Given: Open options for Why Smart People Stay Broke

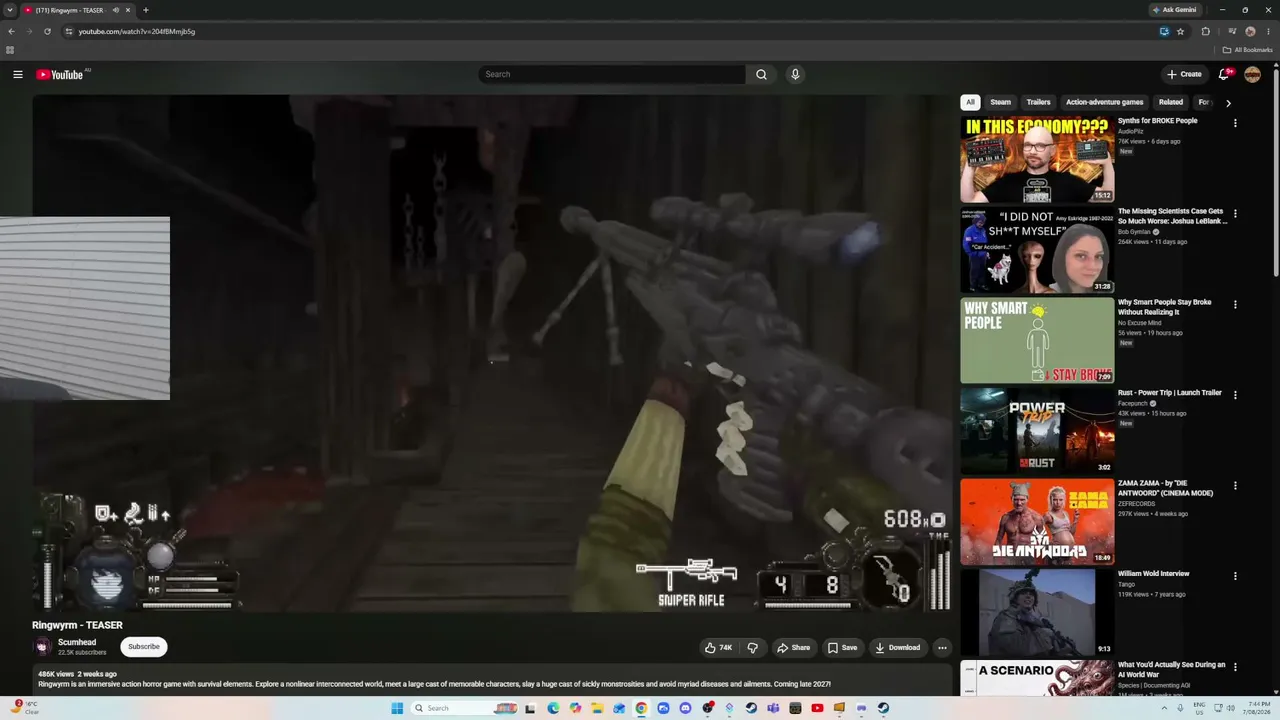Looking at the screenshot, I should pyautogui.click(x=1235, y=304).
